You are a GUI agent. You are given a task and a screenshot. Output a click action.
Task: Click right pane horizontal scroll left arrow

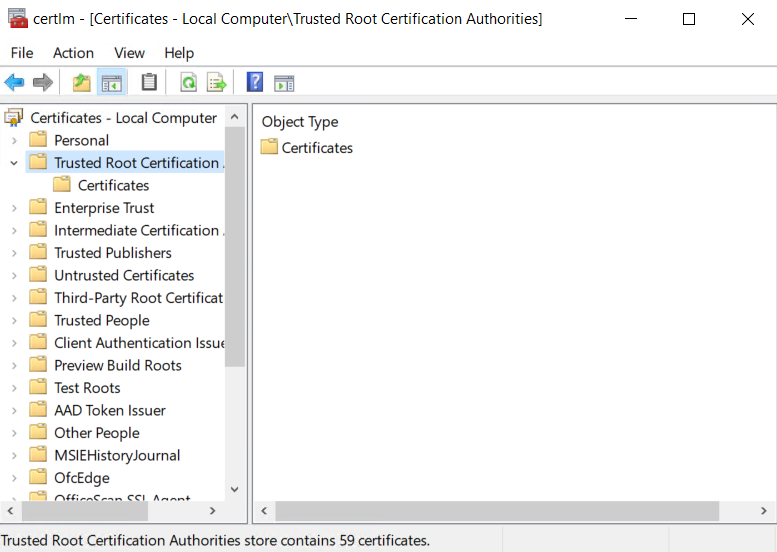pos(264,510)
